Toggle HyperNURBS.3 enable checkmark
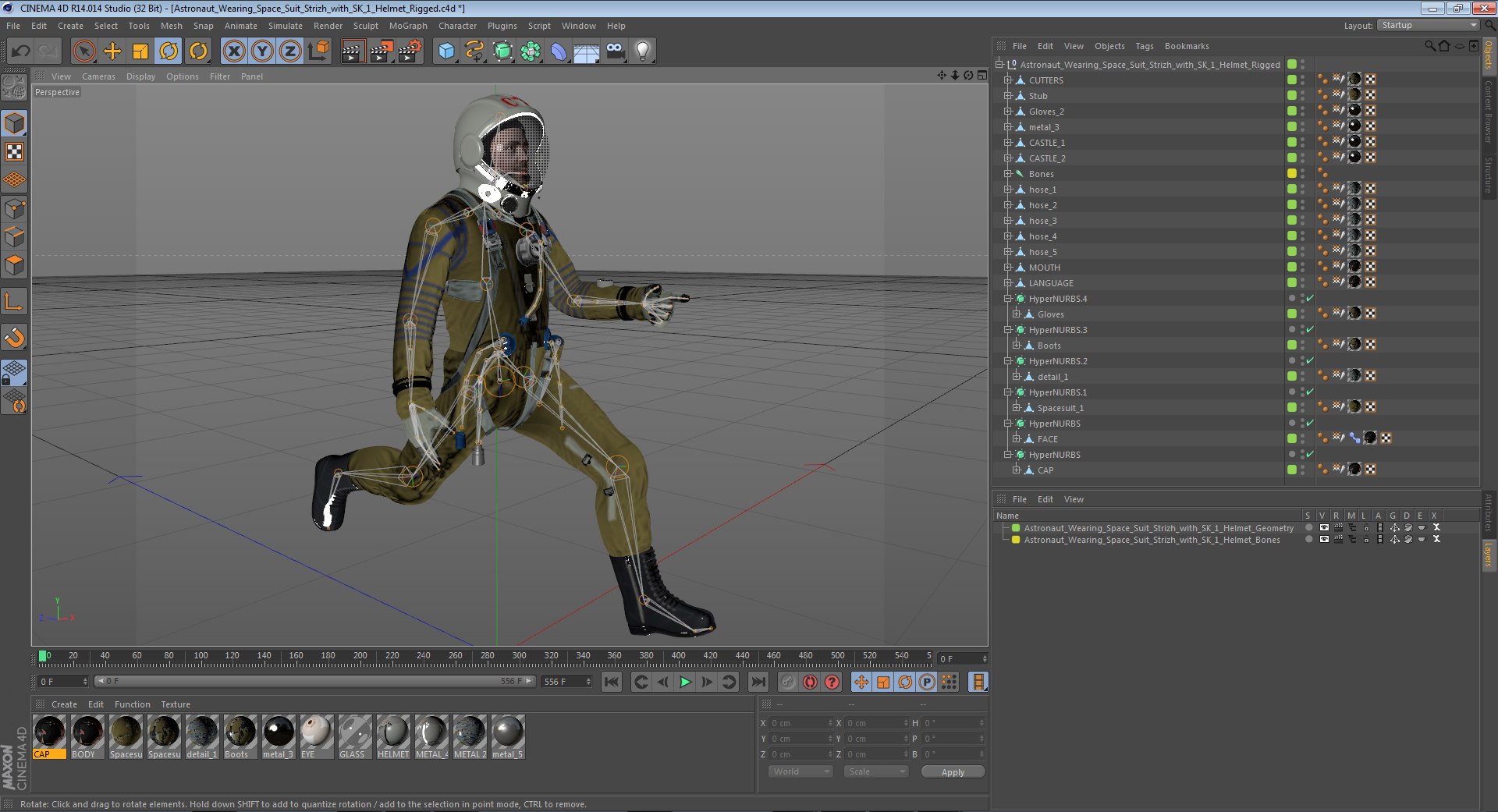 pos(1310,330)
